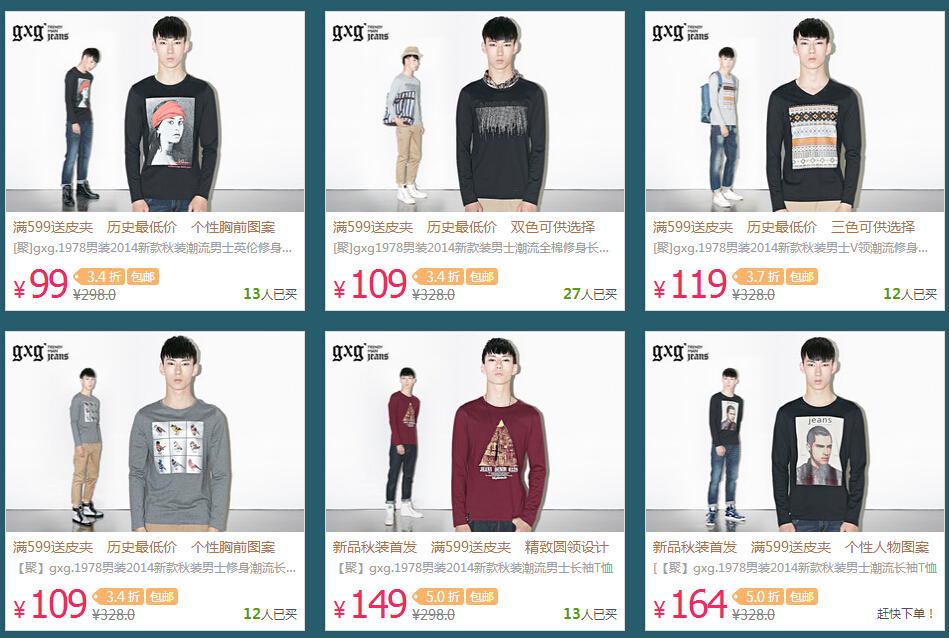Click the gxg jeans logo on ¥164 product
This screenshot has width=949, height=638.
(x=680, y=352)
